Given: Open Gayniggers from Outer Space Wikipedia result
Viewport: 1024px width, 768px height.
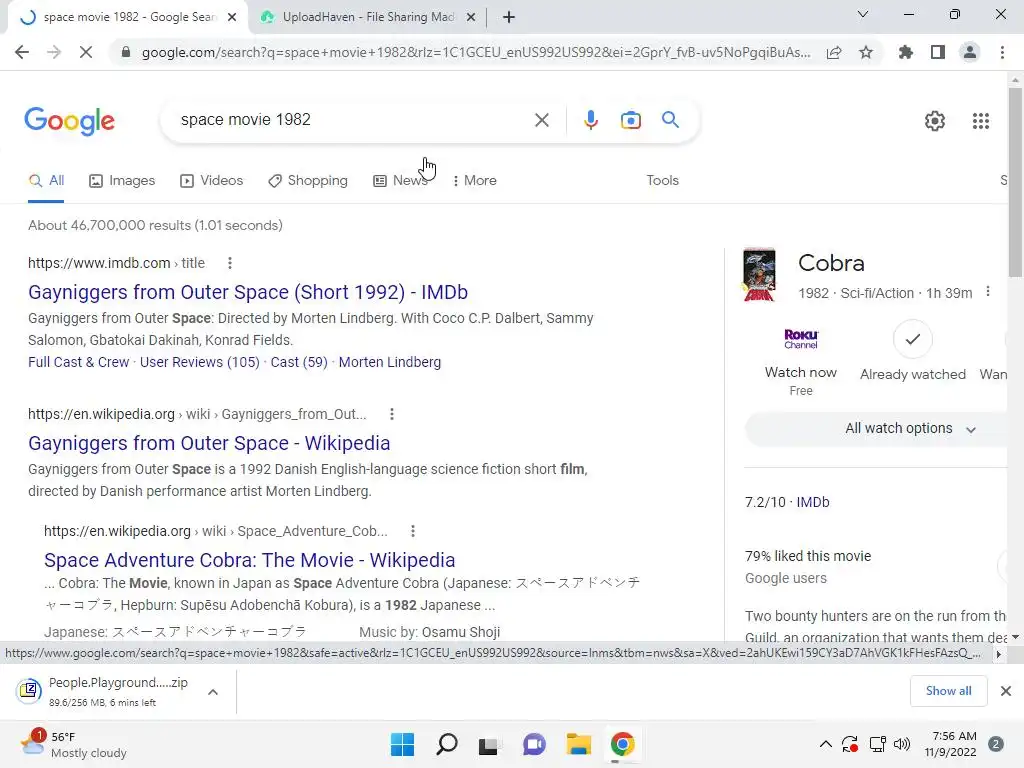Looking at the screenshot, I should (x=209, y=443).
